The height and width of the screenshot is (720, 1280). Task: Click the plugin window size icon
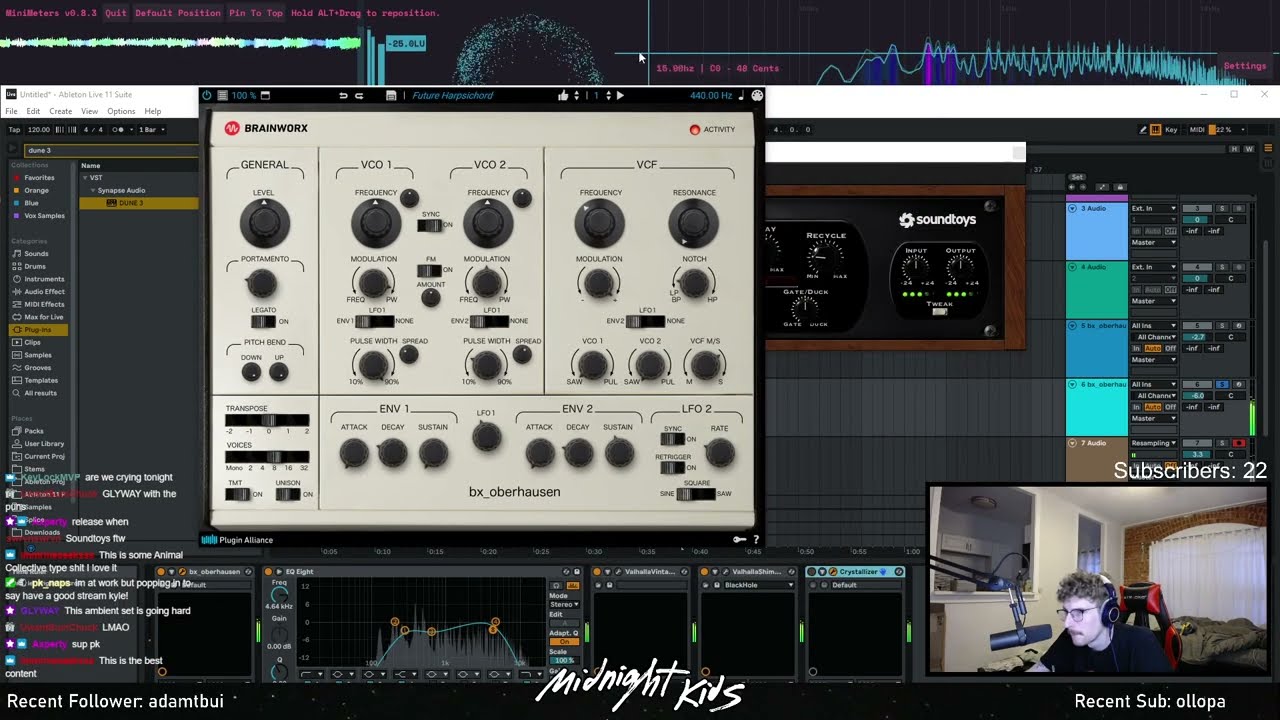pos(265,95)
